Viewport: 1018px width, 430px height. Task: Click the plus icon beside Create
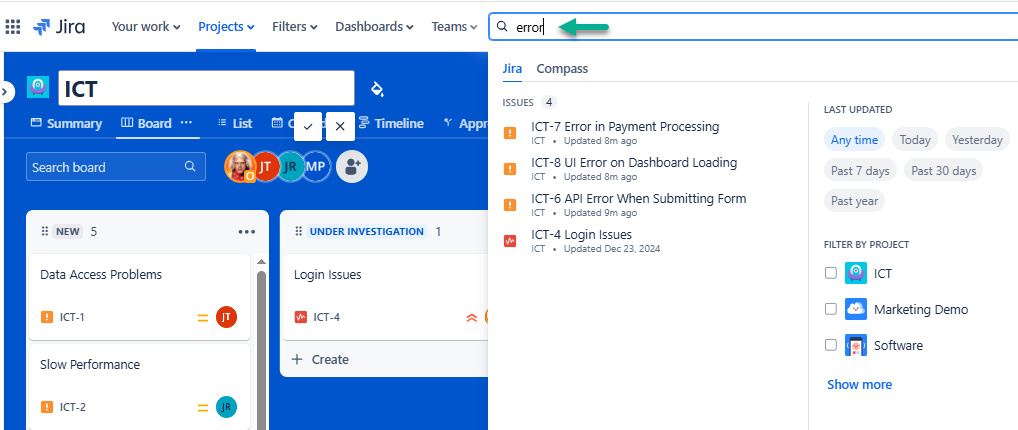coord(297,359)
